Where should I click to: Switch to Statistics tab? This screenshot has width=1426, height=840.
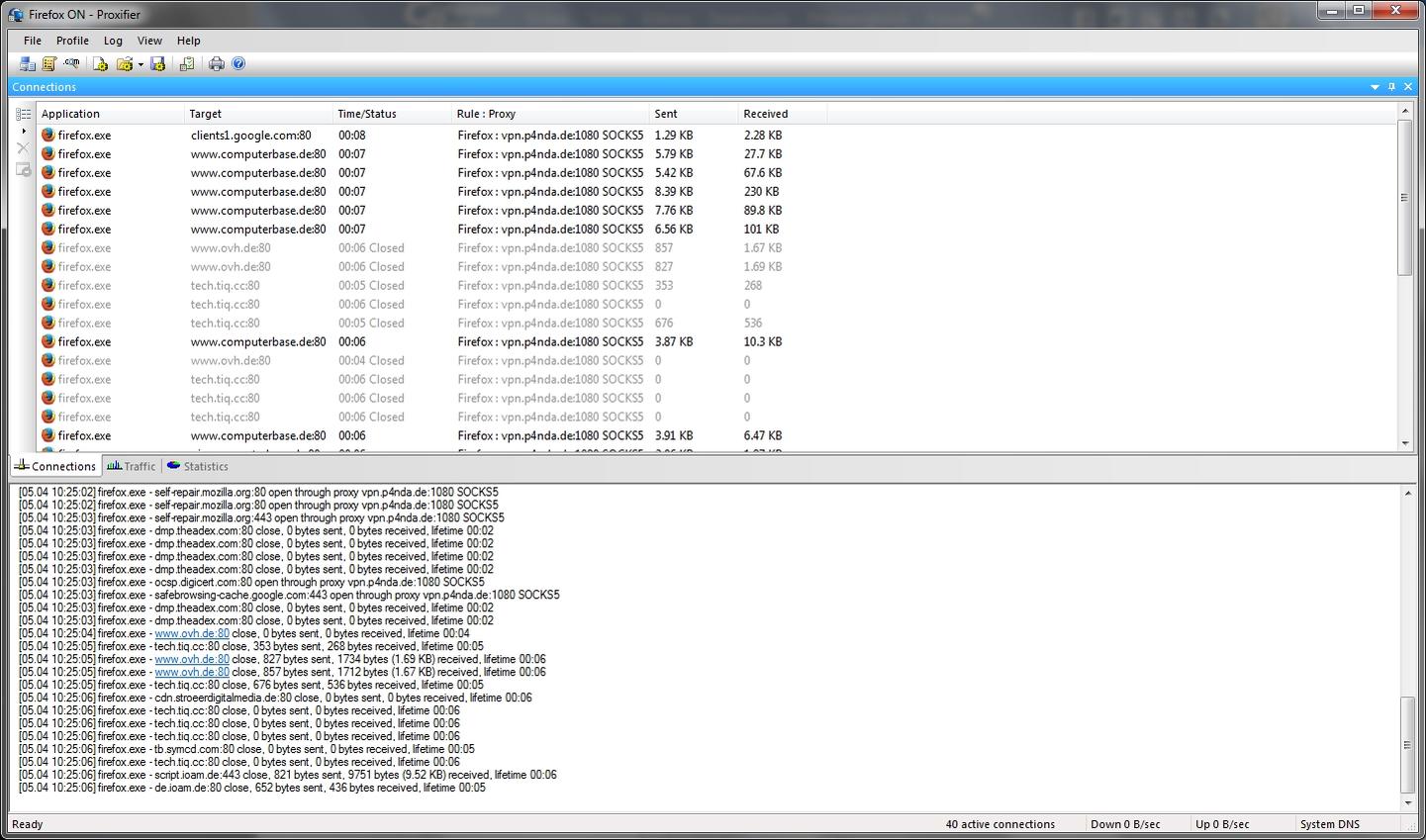pos(197,466)
